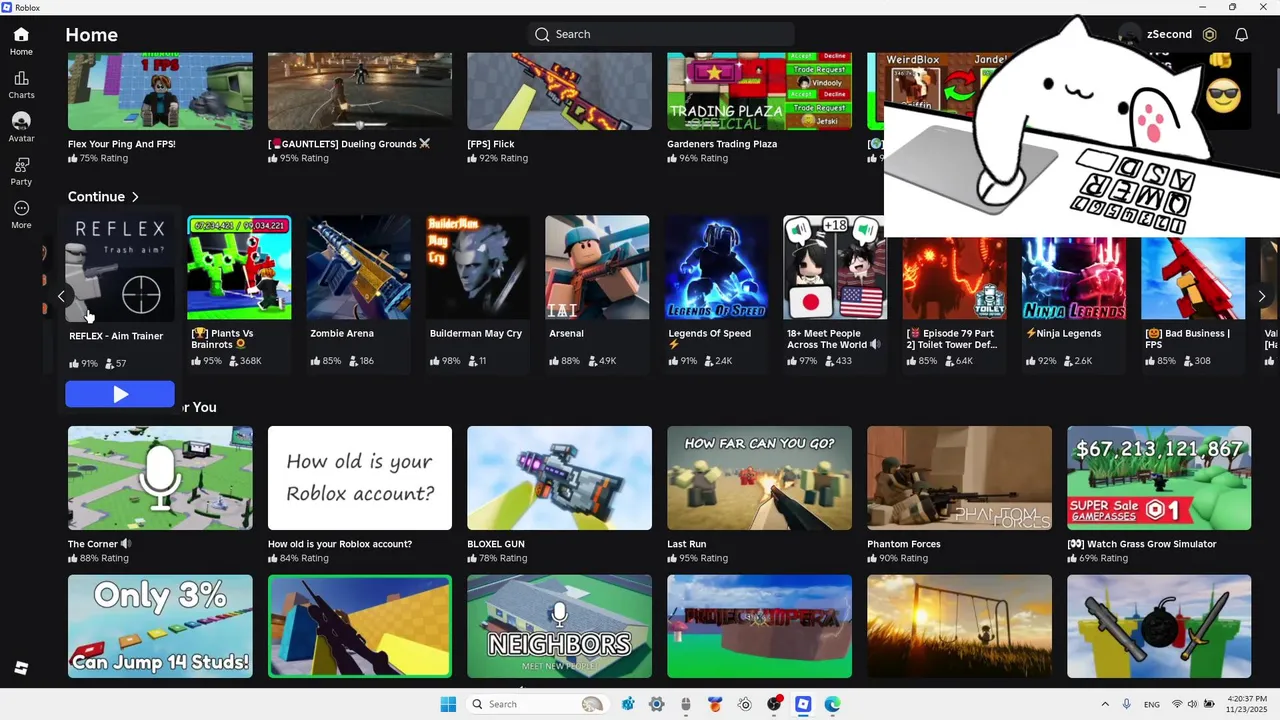
Task: Show previous games in Continue carousel
Action: pyautogui.click(x=61, y=296)
